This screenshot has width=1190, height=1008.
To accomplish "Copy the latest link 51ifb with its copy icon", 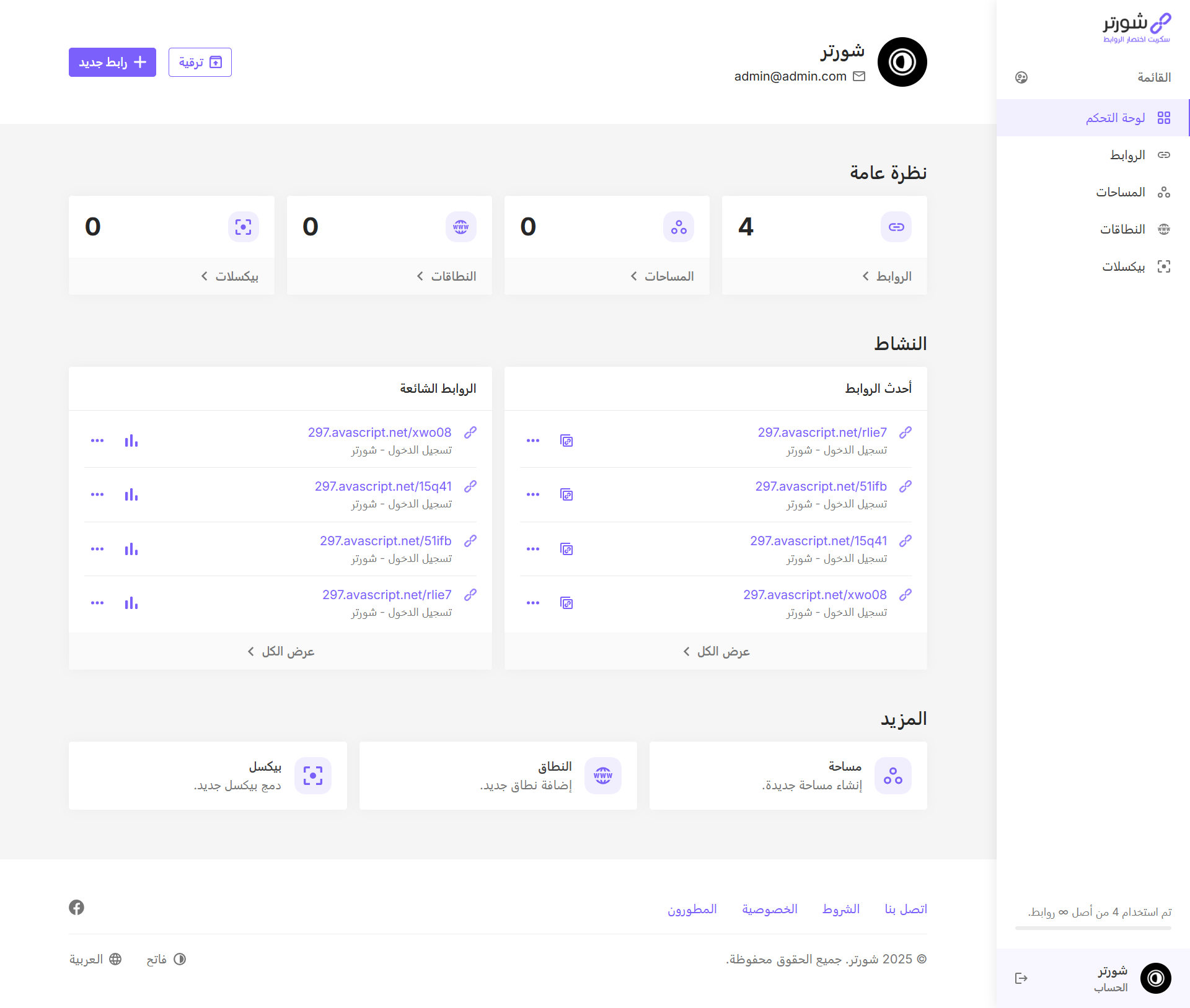I will coord(566,494).
